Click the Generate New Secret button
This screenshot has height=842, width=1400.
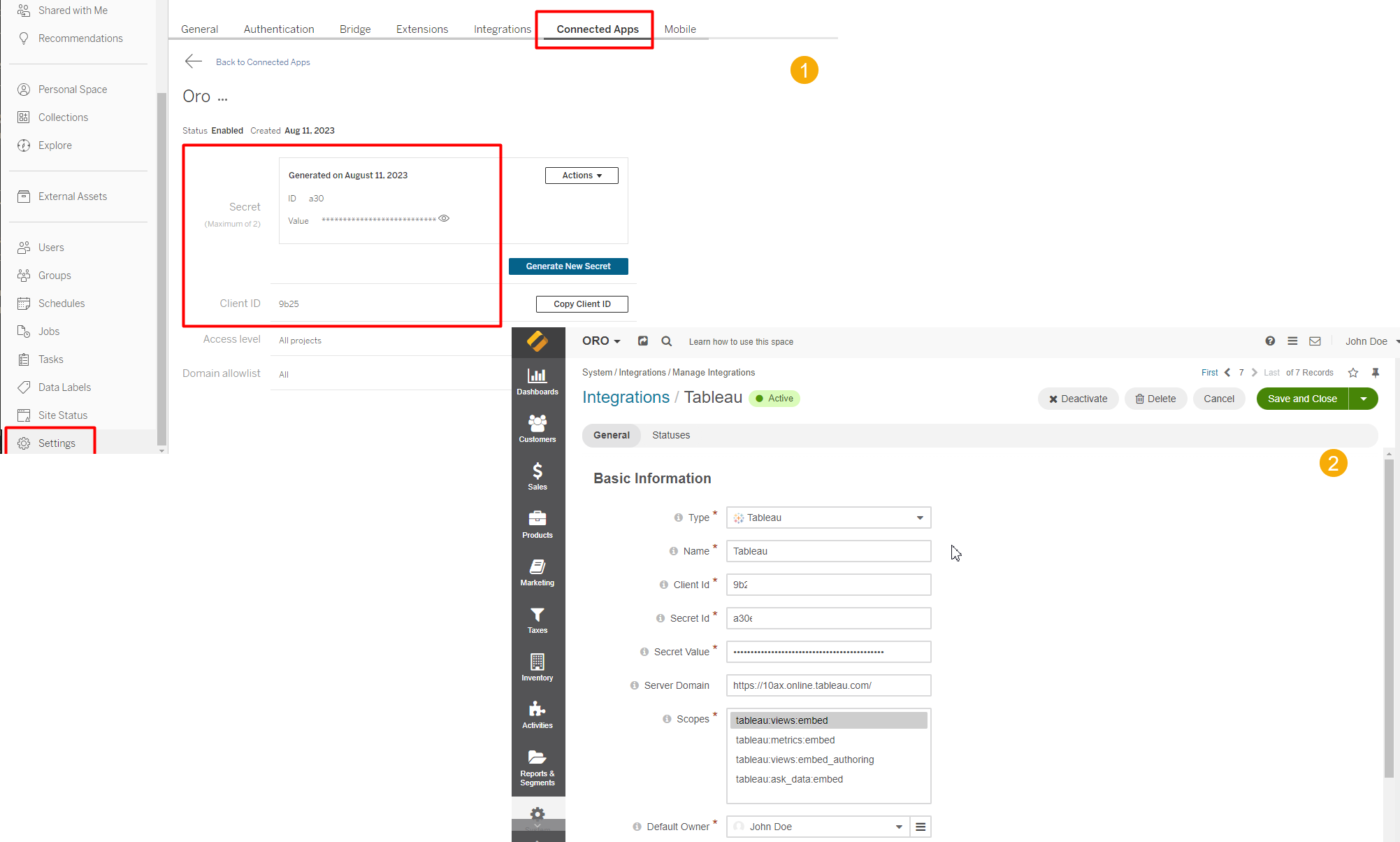[568, 266]
